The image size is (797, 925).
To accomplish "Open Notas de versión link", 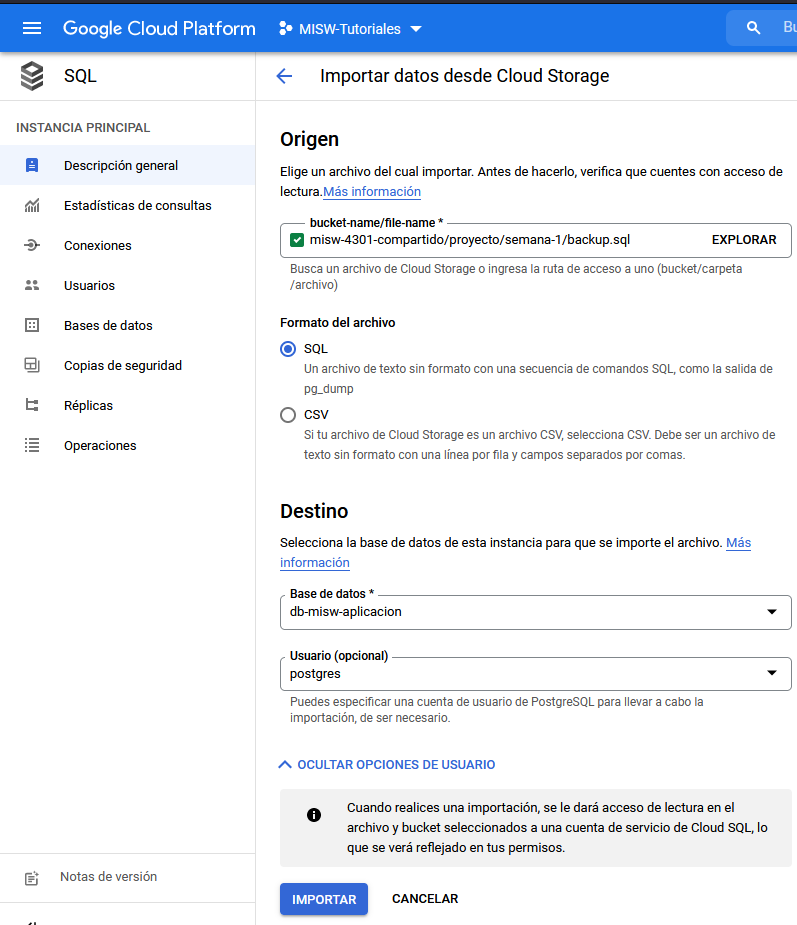I will point(109,877).
